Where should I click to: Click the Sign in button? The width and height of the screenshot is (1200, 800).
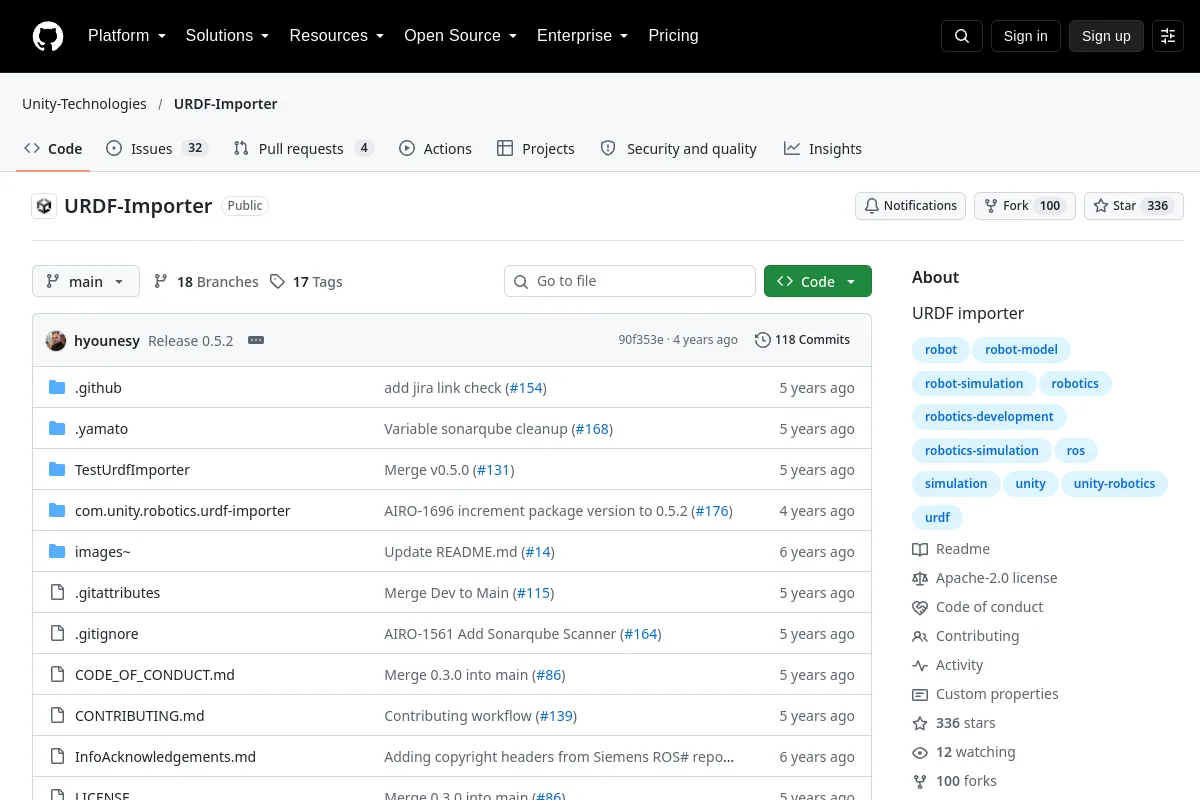point(1025,36)
